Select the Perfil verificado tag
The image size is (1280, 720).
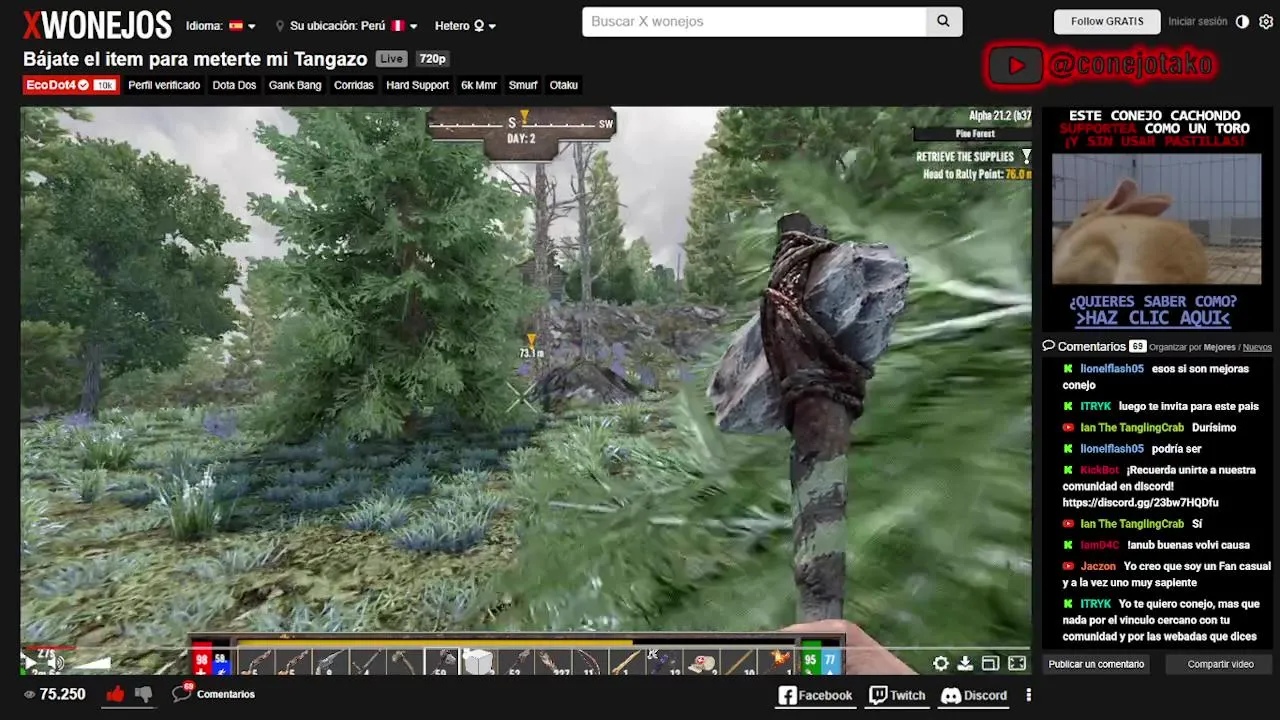(164, 85)
